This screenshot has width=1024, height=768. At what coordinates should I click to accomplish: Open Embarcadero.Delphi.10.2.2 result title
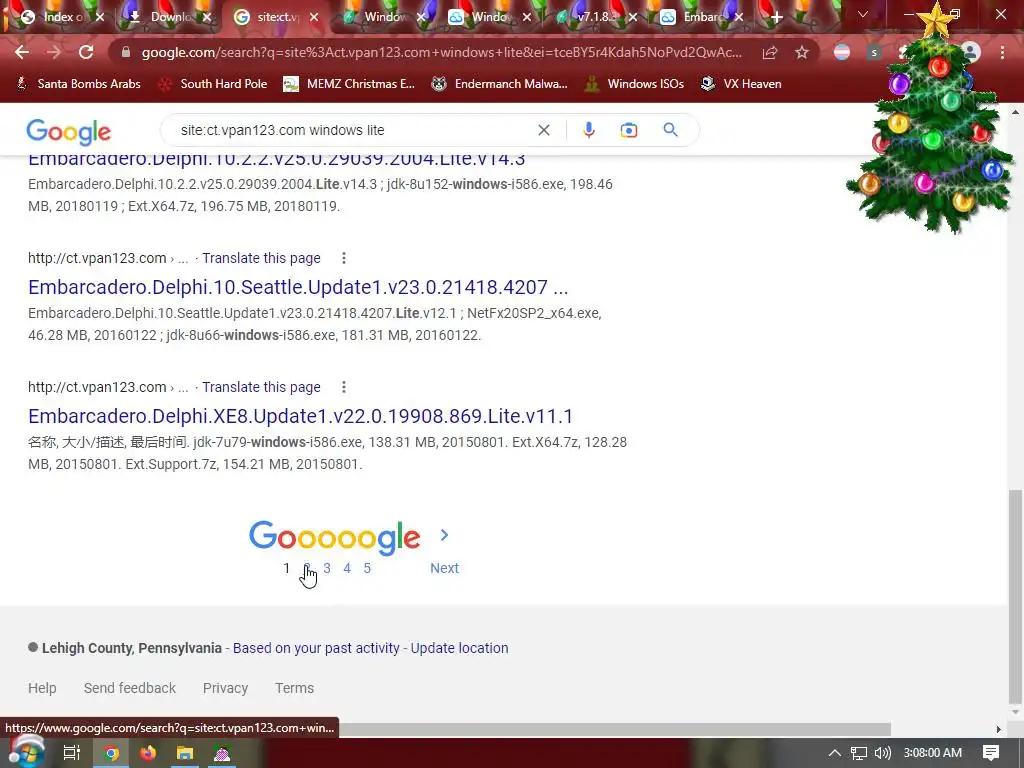click(x=277, y=159)
